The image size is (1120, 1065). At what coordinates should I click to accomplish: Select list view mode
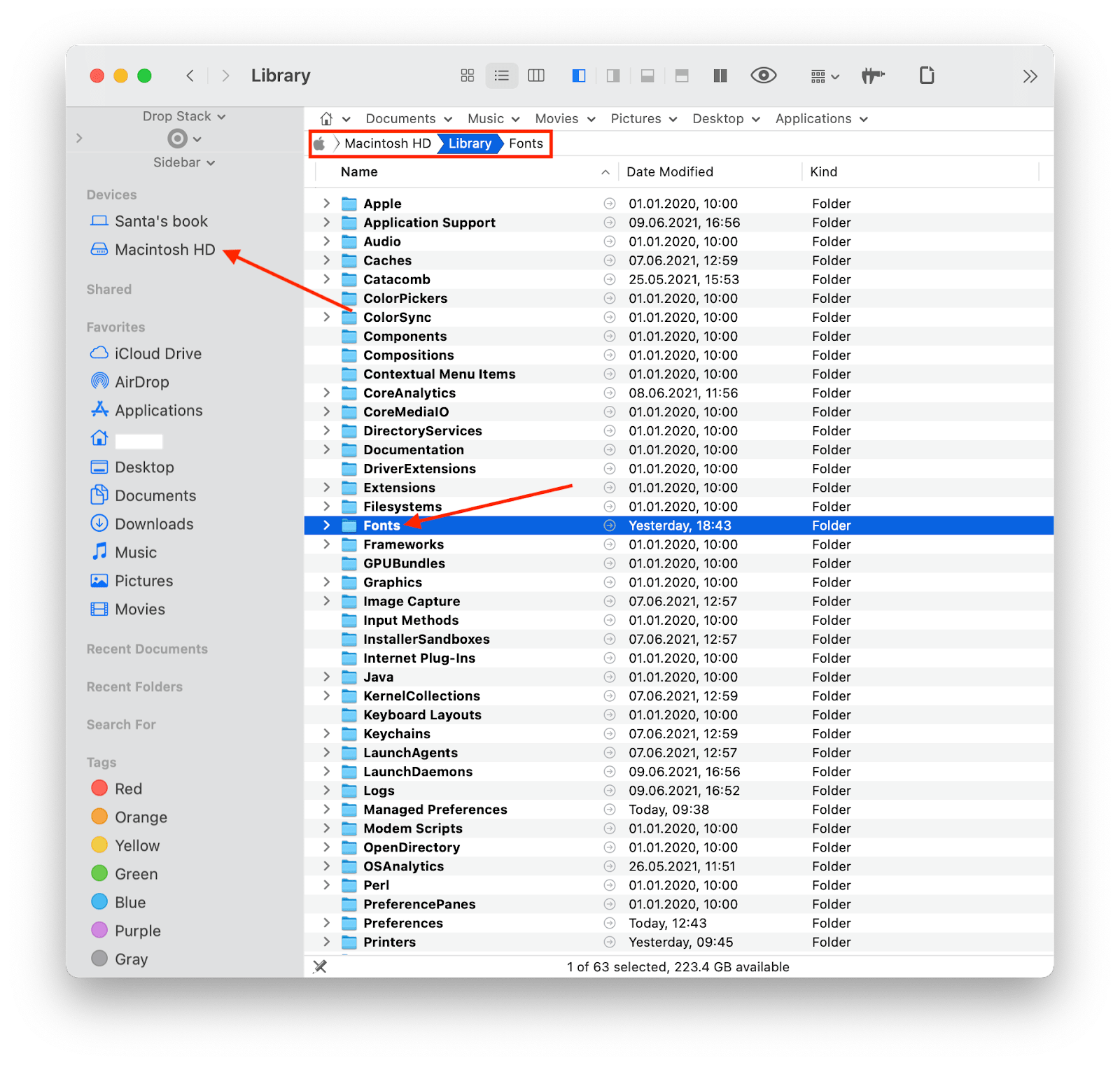tap(502, 76)
